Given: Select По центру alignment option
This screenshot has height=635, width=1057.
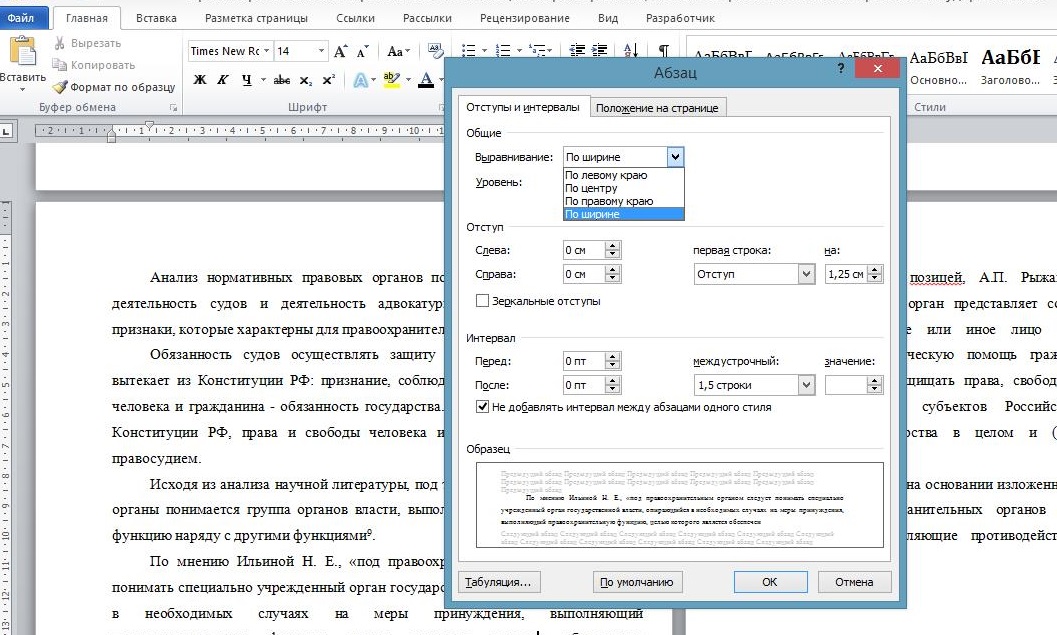Looking at the screenshot, I should [x=592, y=188].
